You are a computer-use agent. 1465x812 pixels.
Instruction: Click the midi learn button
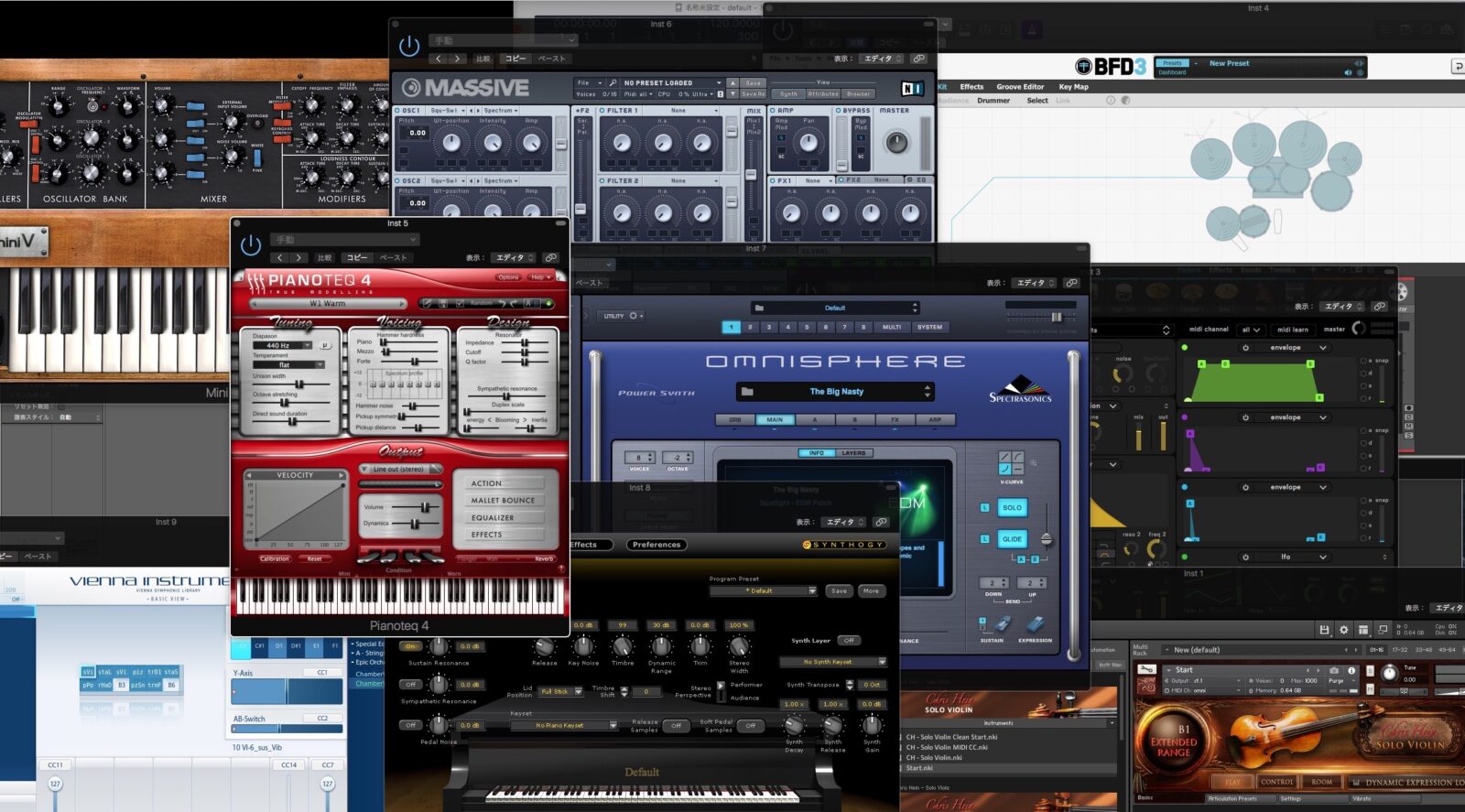(1292, 330)
